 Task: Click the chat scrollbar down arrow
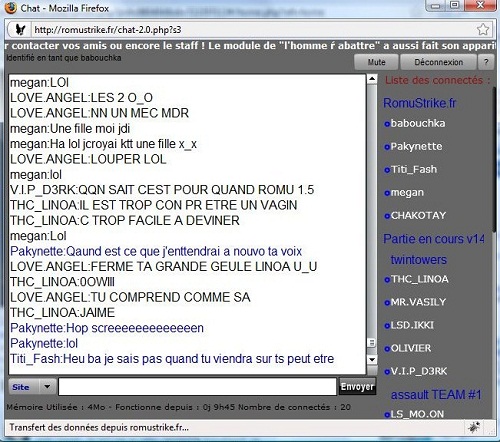[x=372, y=360]
